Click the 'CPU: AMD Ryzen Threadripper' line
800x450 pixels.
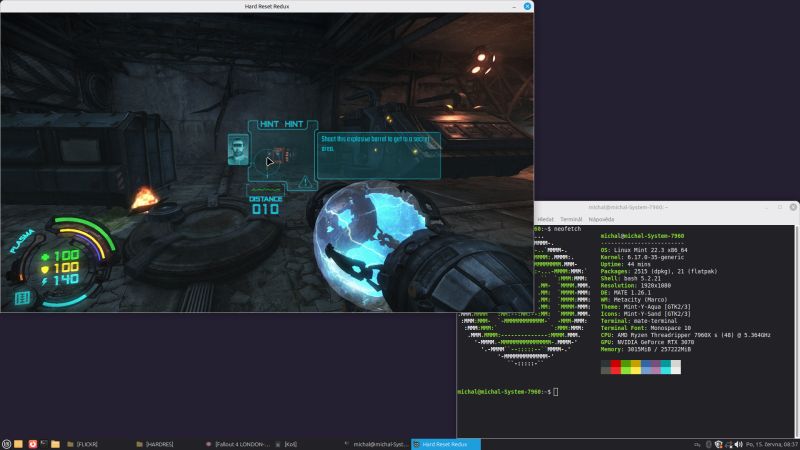click(x=686, y=335)
